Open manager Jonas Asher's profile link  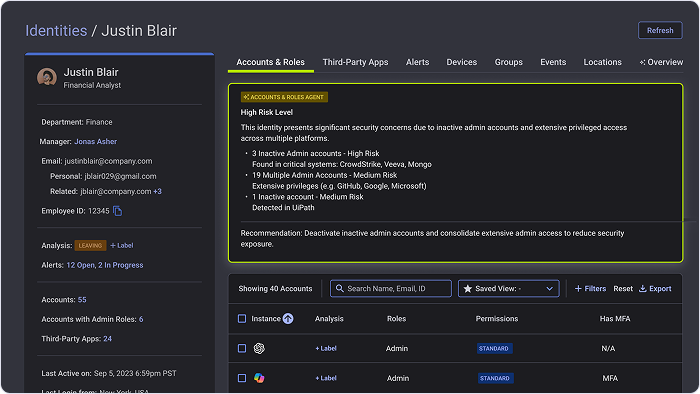point(96,141)
